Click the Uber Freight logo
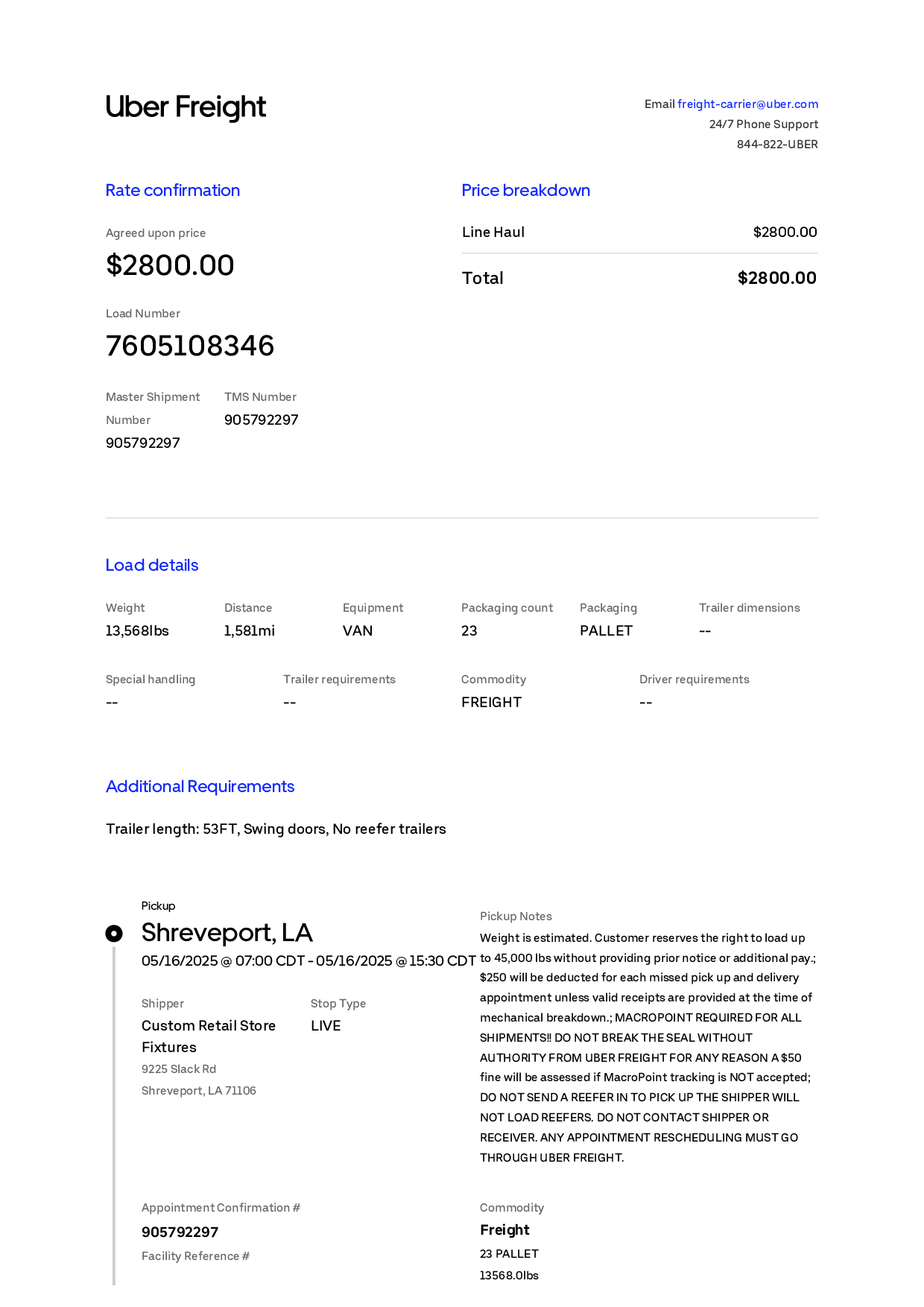The image size is (924, 1307). coord(186,107)
